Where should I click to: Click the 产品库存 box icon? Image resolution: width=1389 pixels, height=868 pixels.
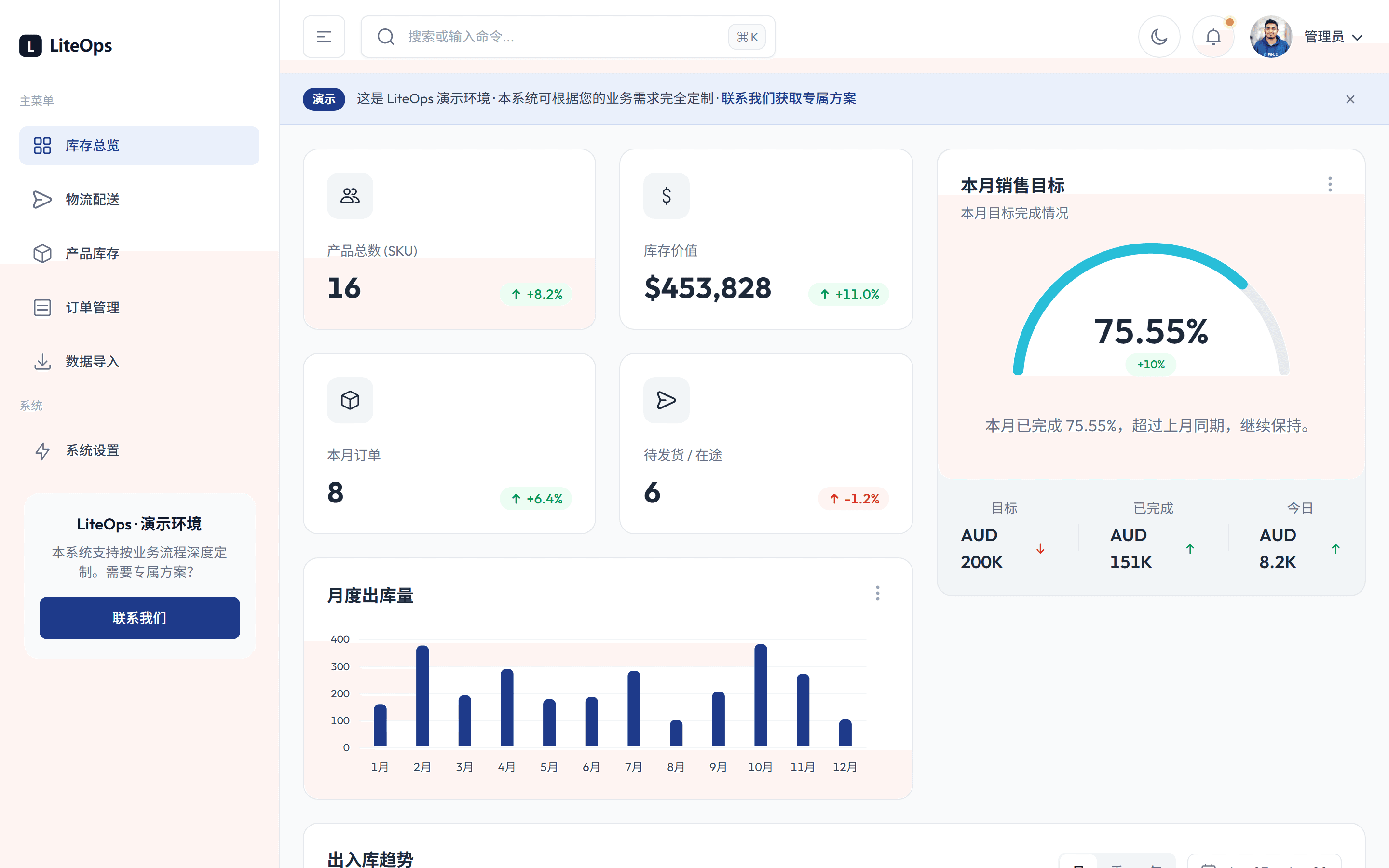click(42, 253)
